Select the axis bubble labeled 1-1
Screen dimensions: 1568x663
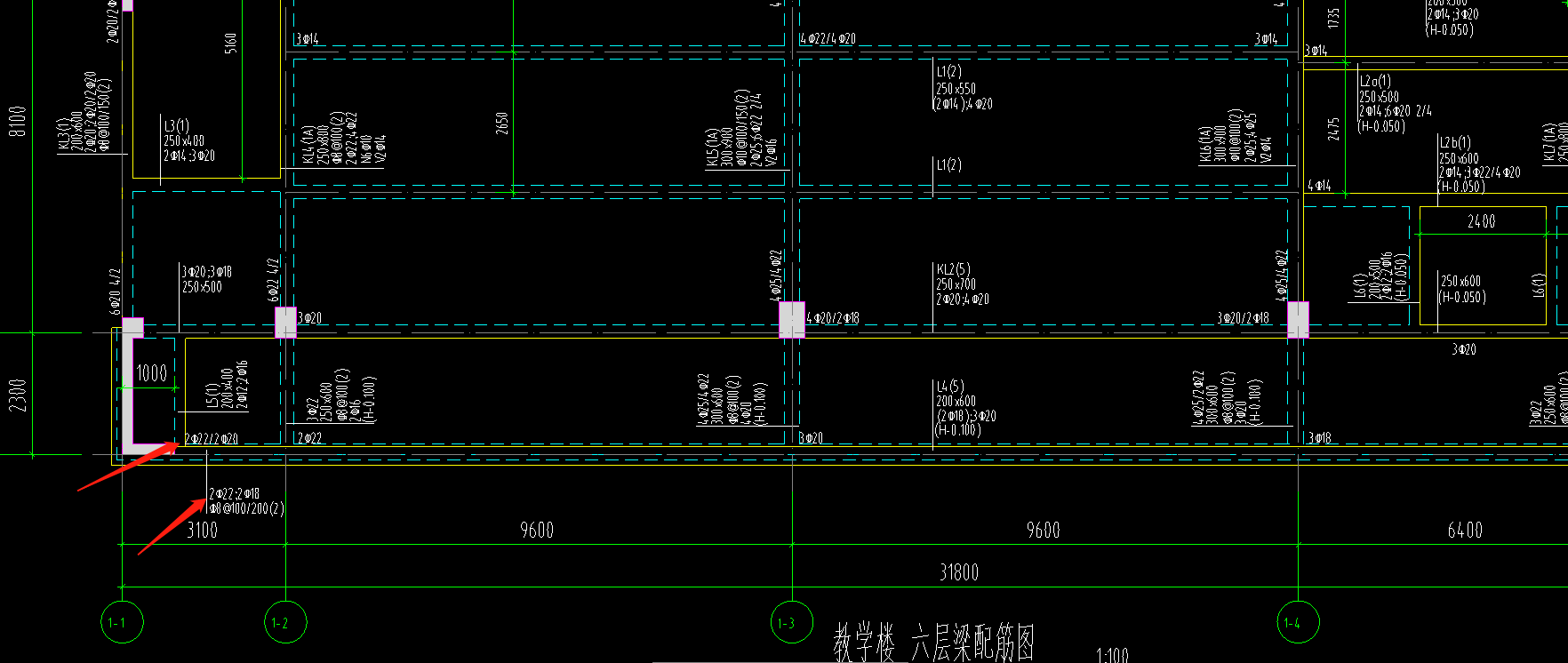pyautogui.click(x=122, y=623)
